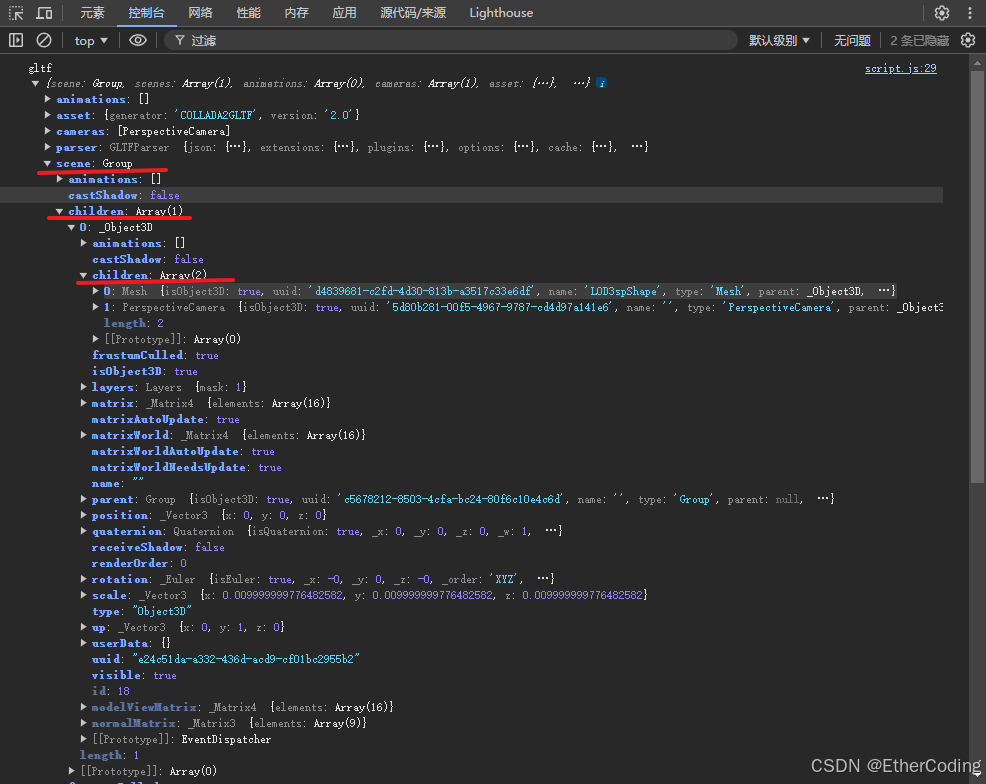Open the Lighthouse tab
Screen dimensions: 986x784
[501, 13]
